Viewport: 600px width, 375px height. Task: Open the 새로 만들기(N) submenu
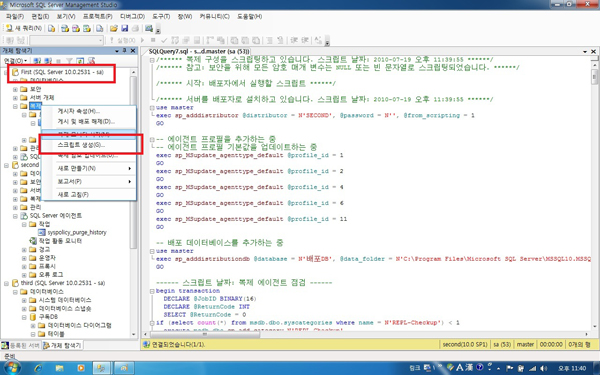click(89, 168)
